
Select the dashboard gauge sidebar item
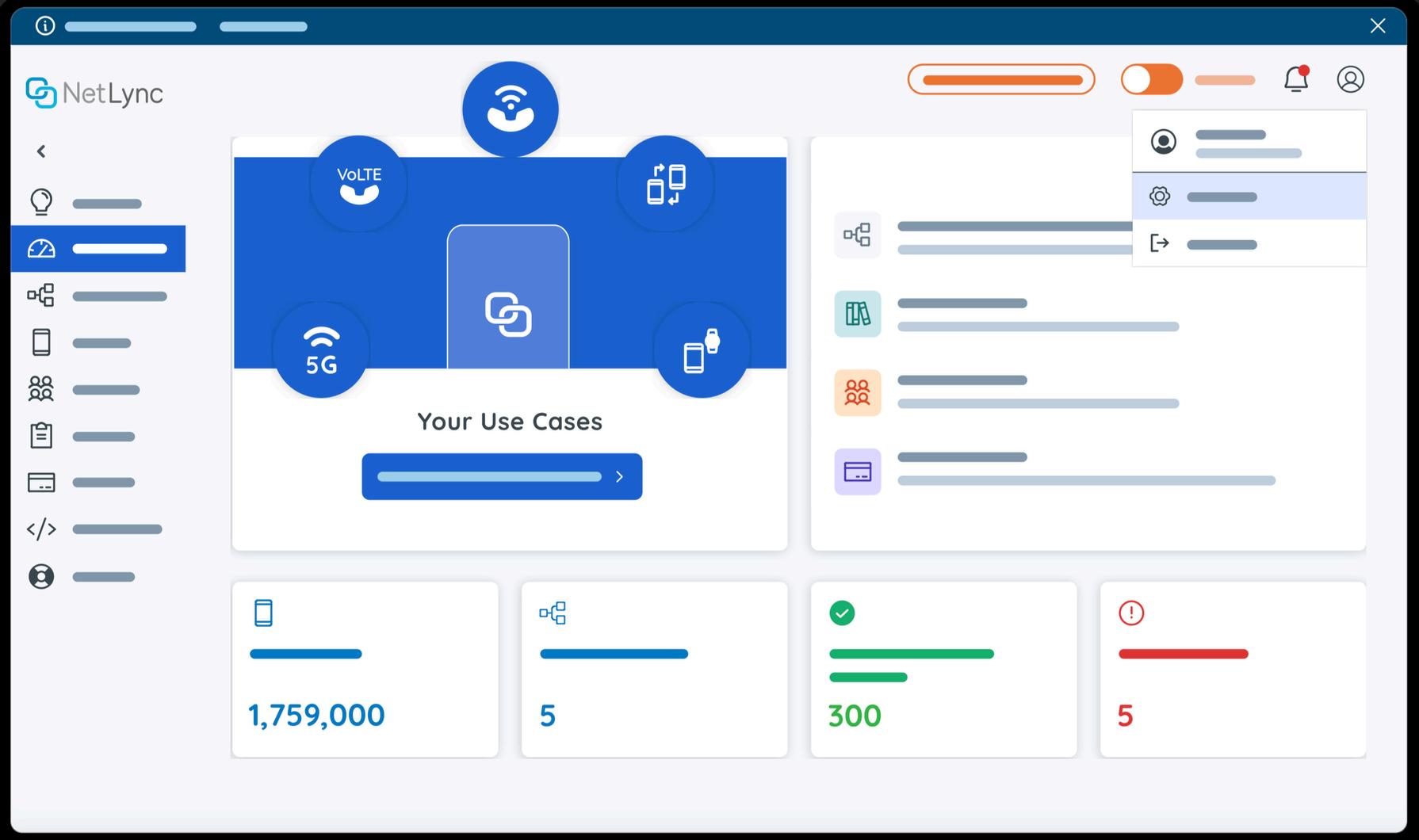coord(98,249)
